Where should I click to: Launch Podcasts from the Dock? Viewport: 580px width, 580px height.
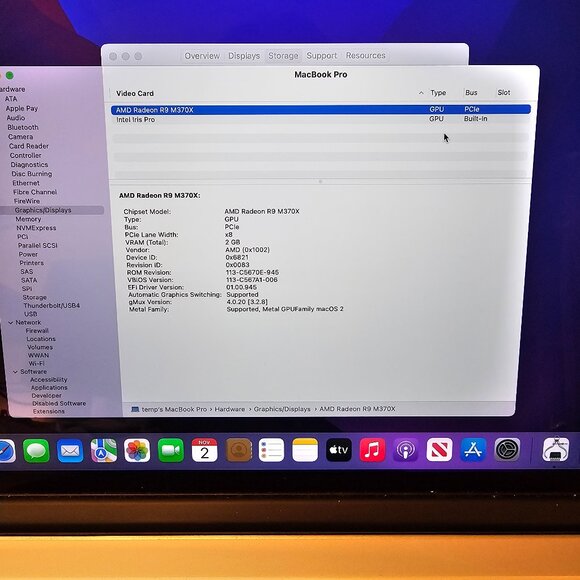[x=405, y=450]
